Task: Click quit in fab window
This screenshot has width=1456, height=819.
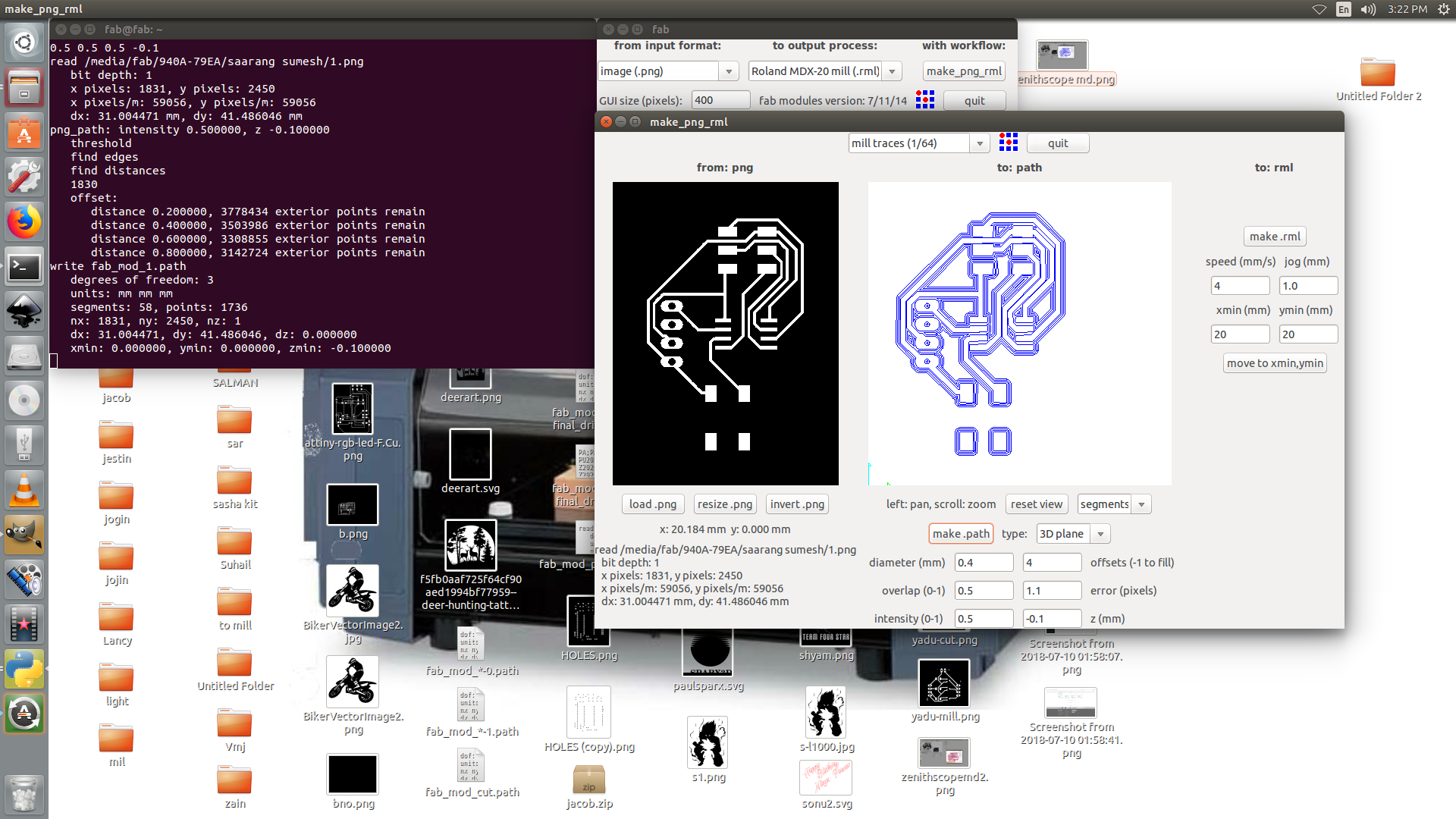Action: tap(974, 101)
